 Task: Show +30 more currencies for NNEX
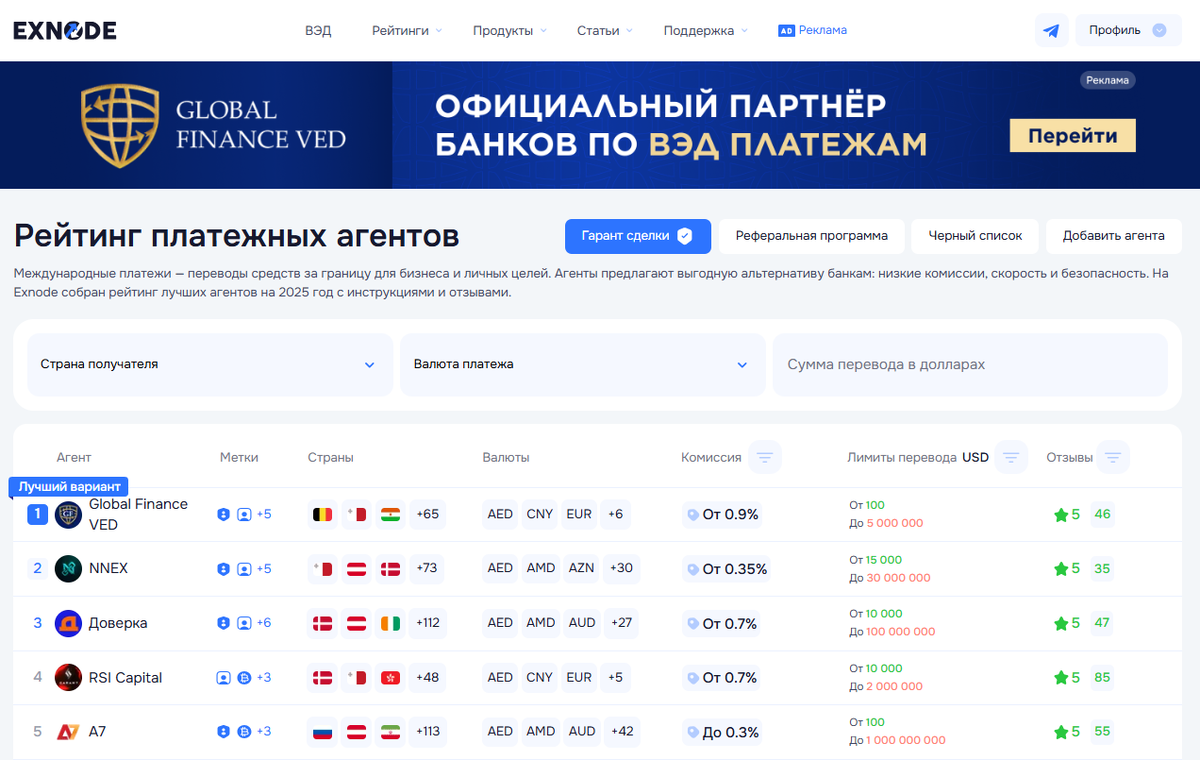[621, 569]
